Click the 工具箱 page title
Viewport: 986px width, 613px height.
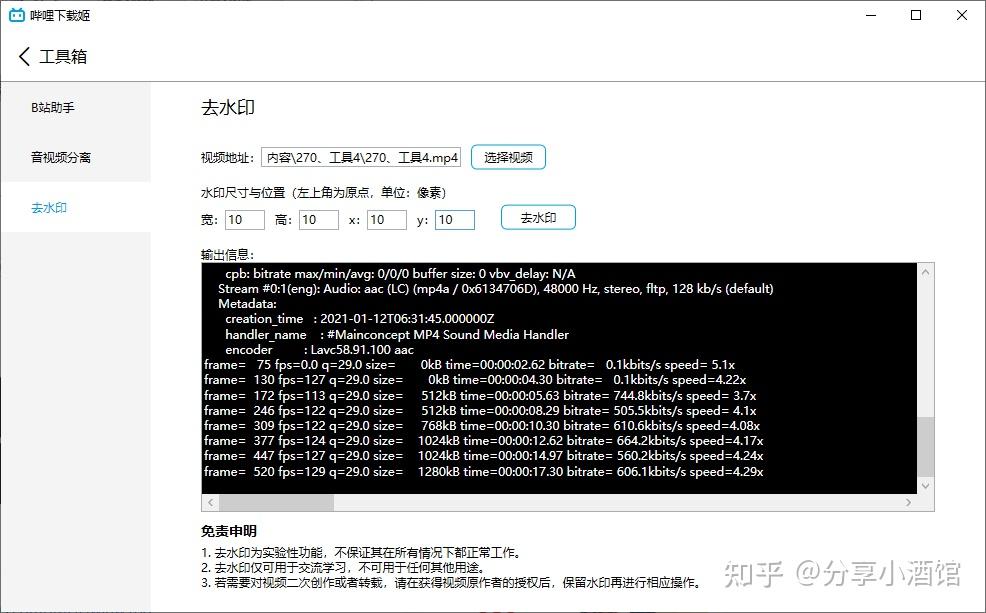(x=63, y=57)
